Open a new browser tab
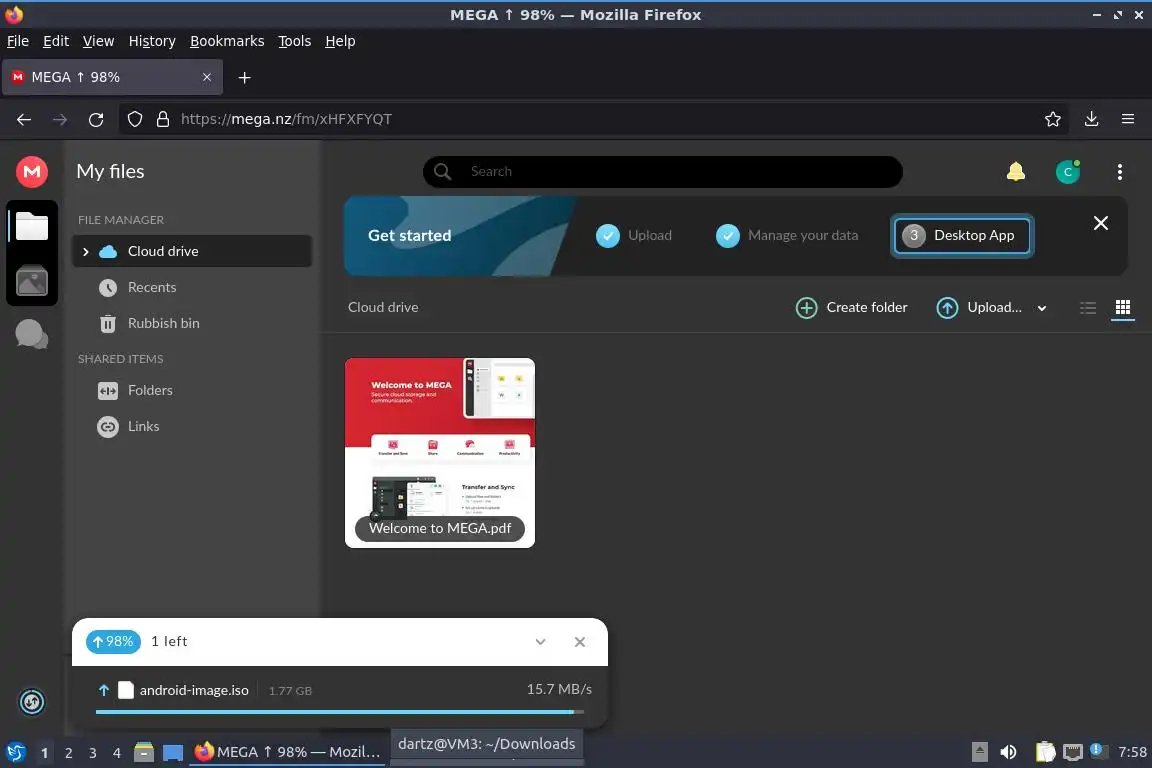 (x=245, y=77)
